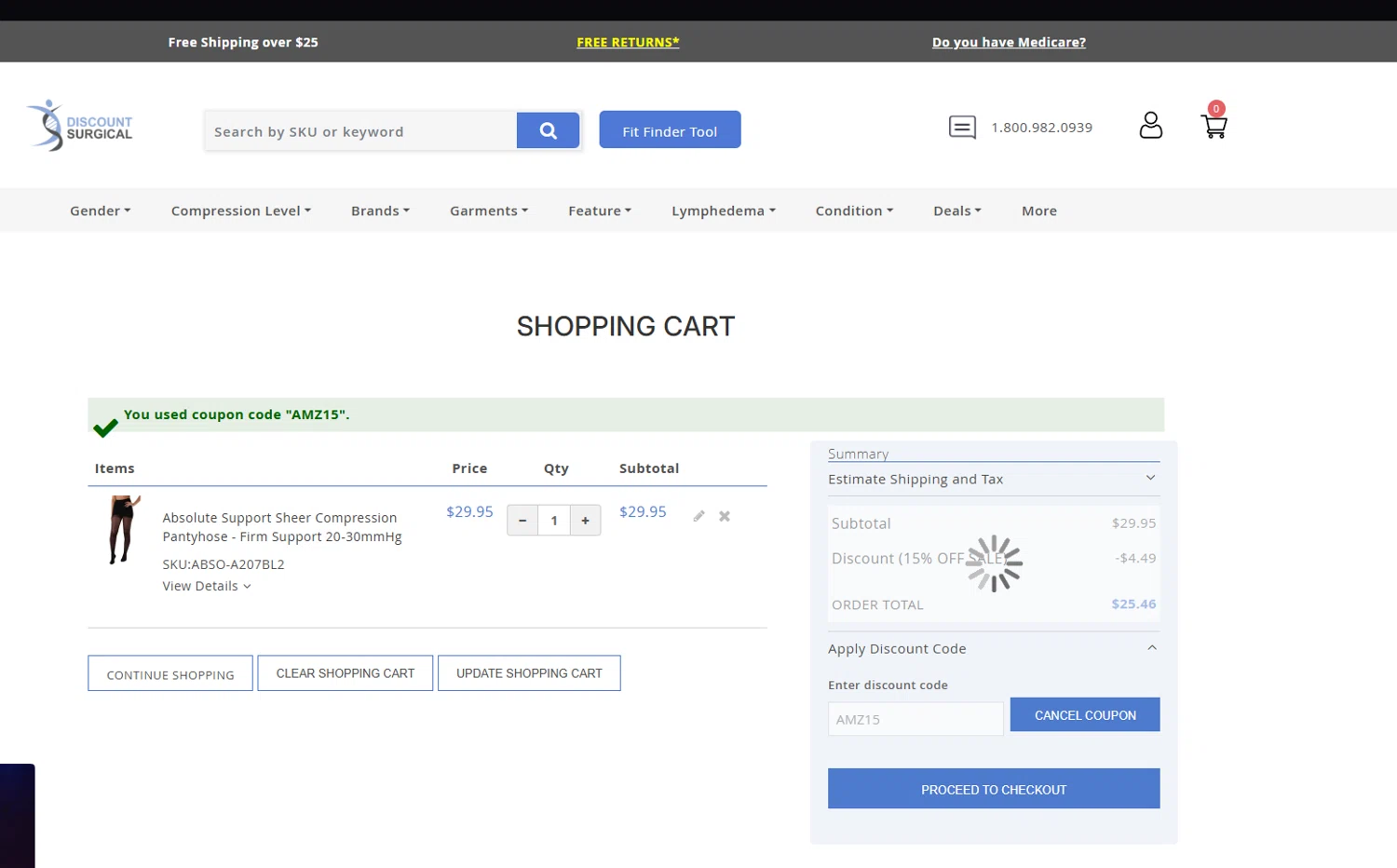The height and width of the screenshot is (868, 1397).
Task: Increase quantity with plus button
Action: [585, 521]
